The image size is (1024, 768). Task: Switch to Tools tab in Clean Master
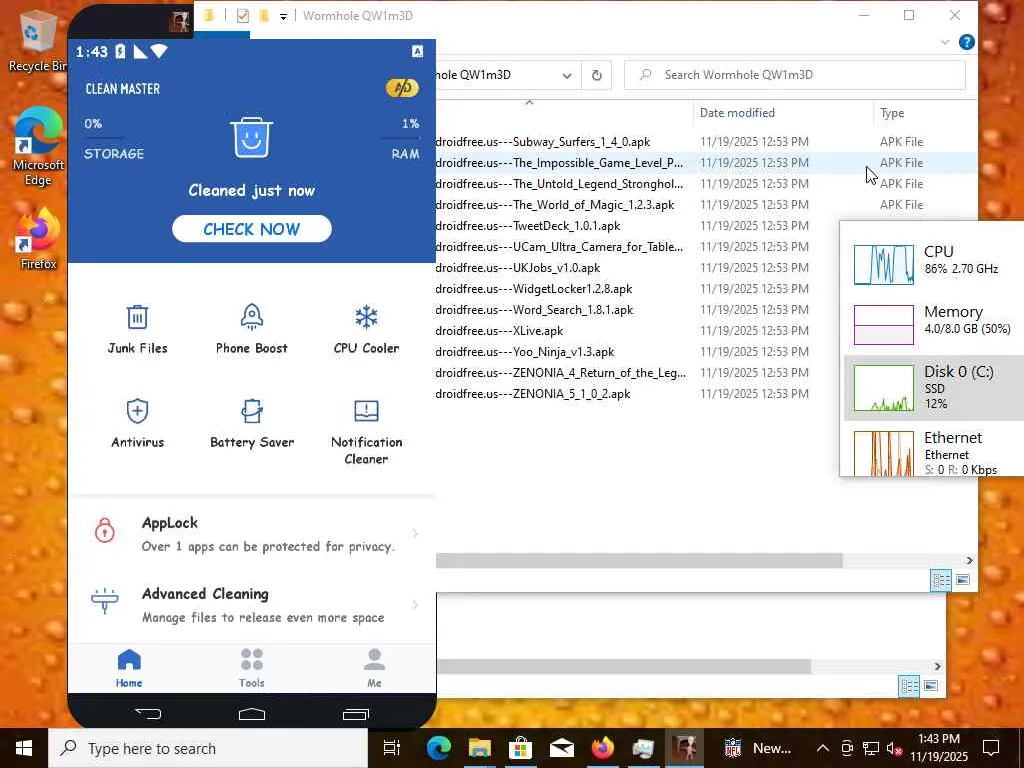click(x=251, y=668)
